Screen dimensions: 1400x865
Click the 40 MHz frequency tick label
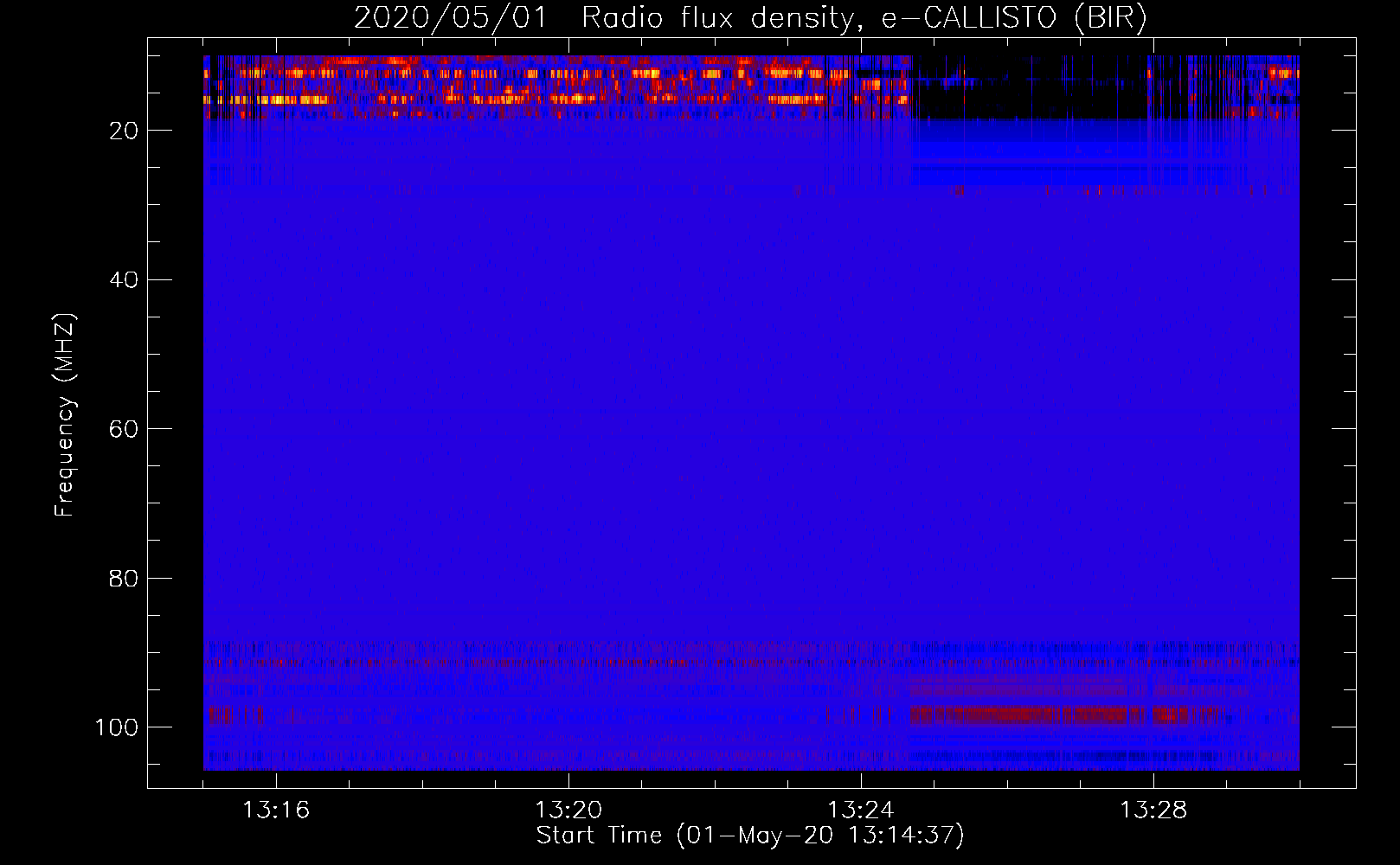[x=124, y=280]
